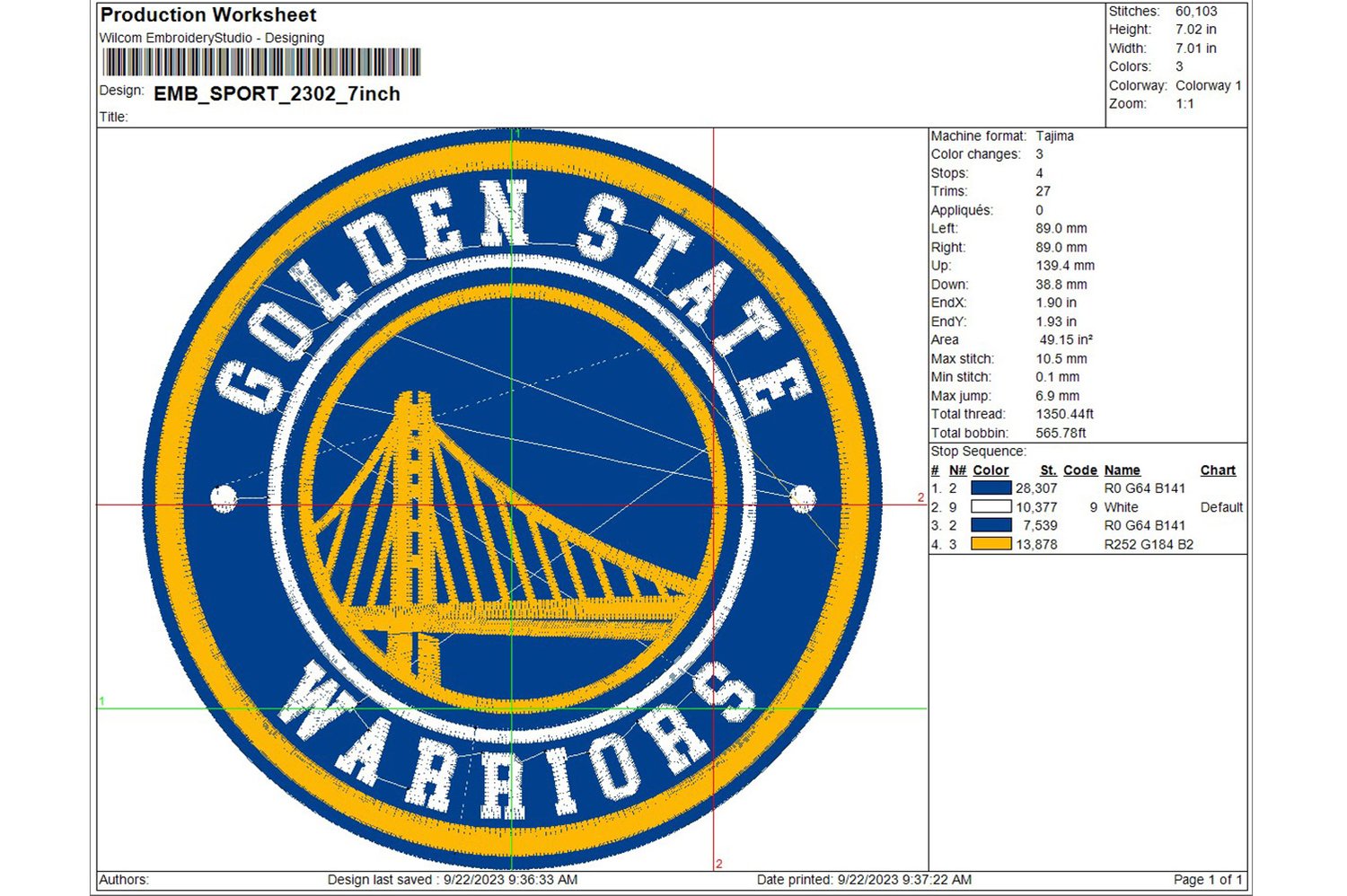Click the 'Date printed' timestamp
The width and height of the screenshot is (1347, 896).
coord(864,880)
